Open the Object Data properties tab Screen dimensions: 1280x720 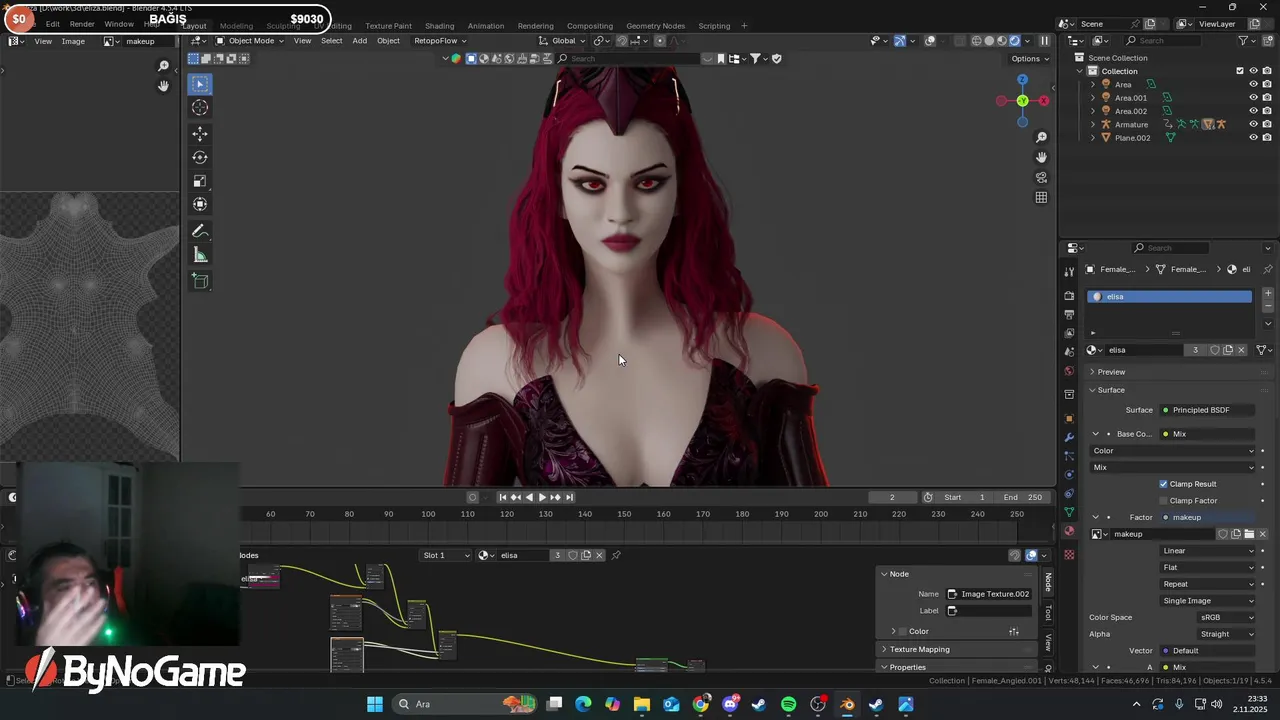point(1069,512)
